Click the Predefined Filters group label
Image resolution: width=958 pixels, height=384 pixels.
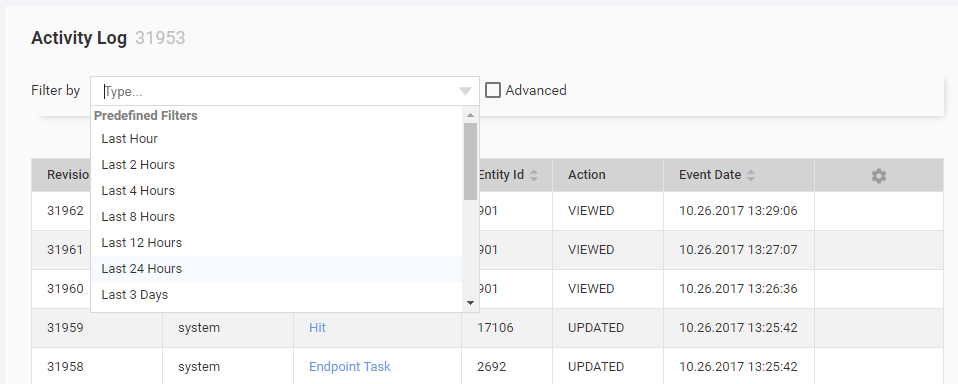click(145, 115)
